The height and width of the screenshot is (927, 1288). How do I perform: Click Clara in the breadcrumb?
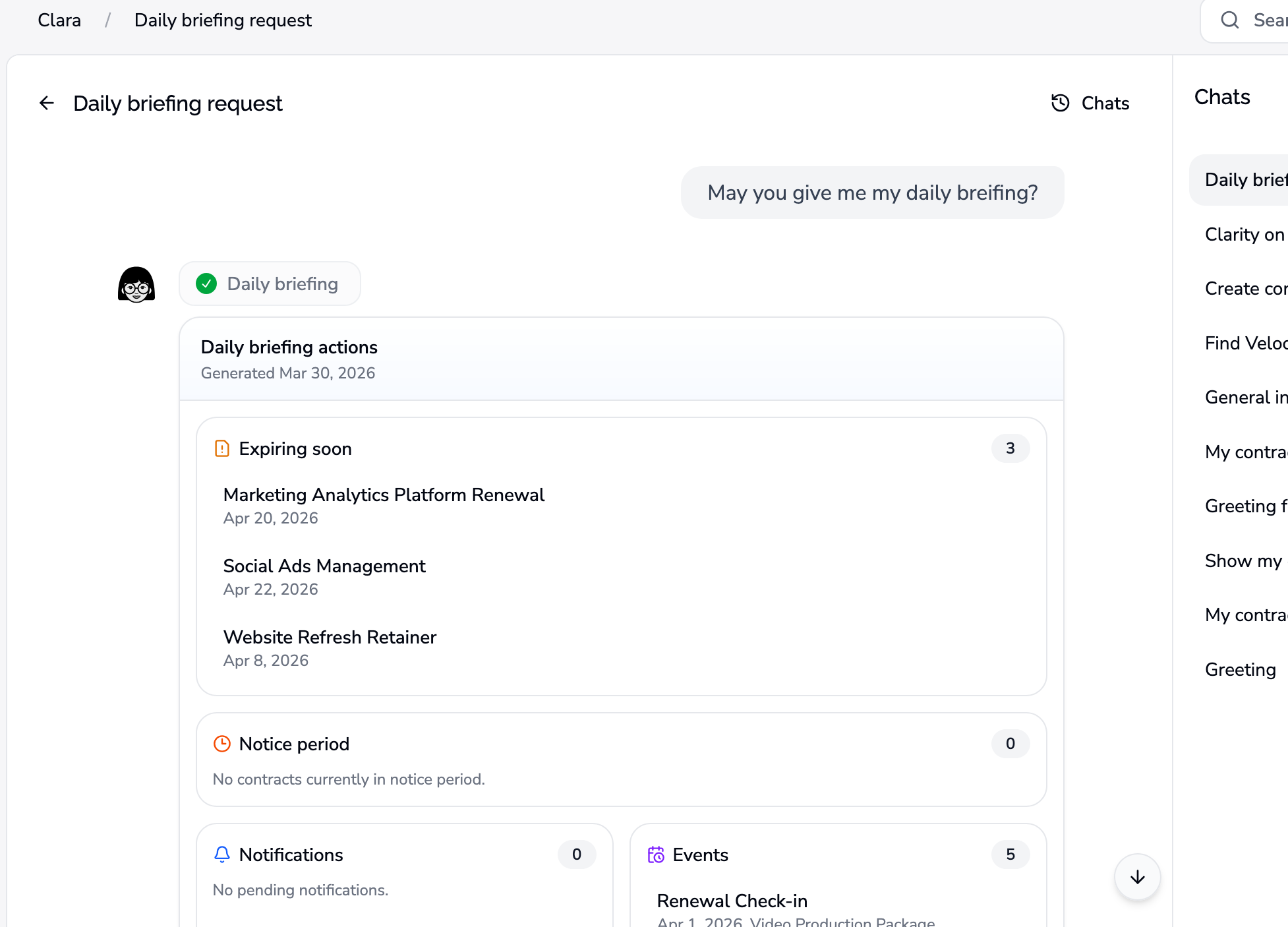coord(59,20)
